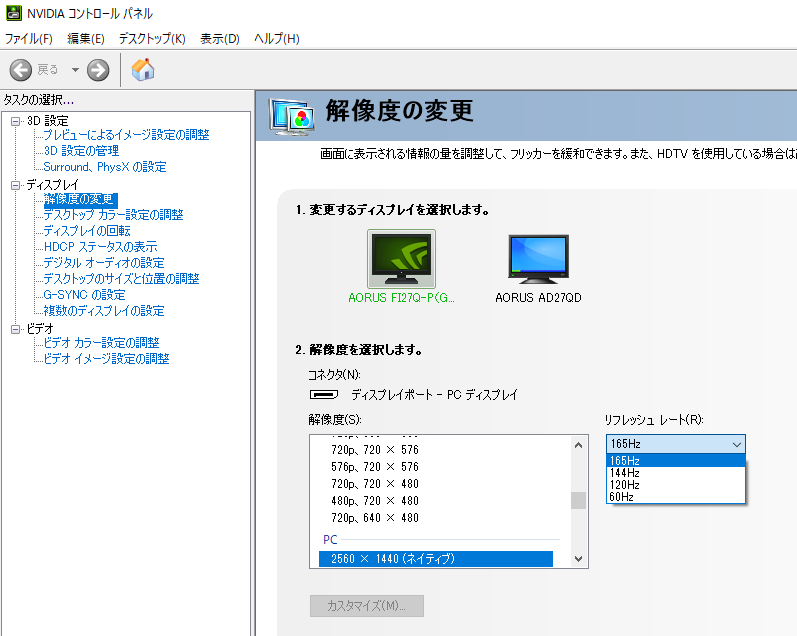Select 2560 × 1440 (ネイティブ) resolution

pos(436,559)
